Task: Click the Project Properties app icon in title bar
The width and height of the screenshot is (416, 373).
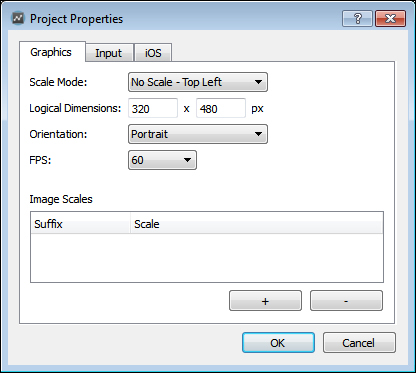Action: coord(18,18)
